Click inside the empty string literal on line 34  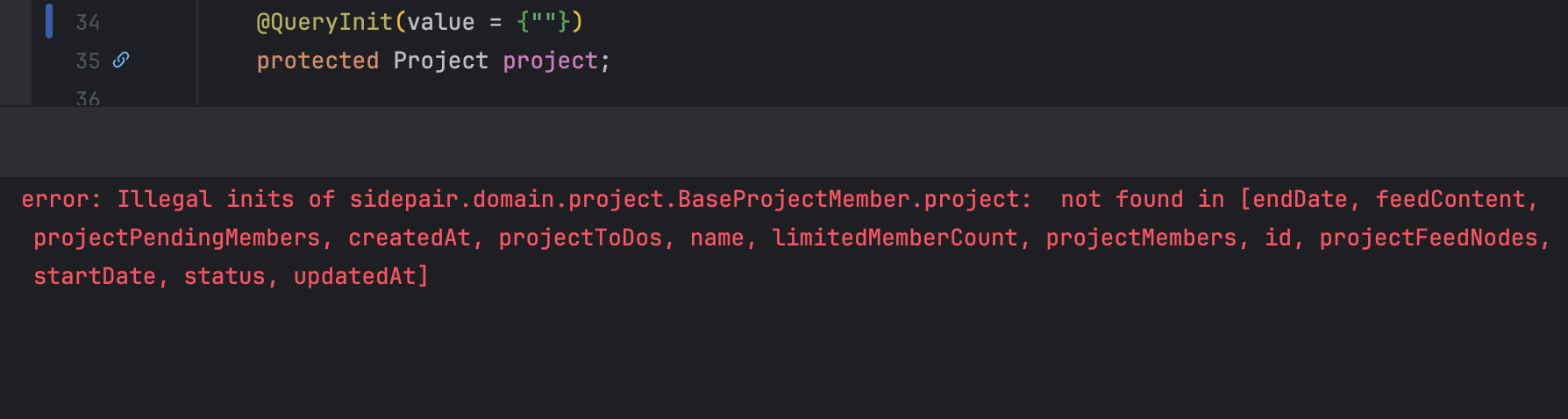click(544, 22)
